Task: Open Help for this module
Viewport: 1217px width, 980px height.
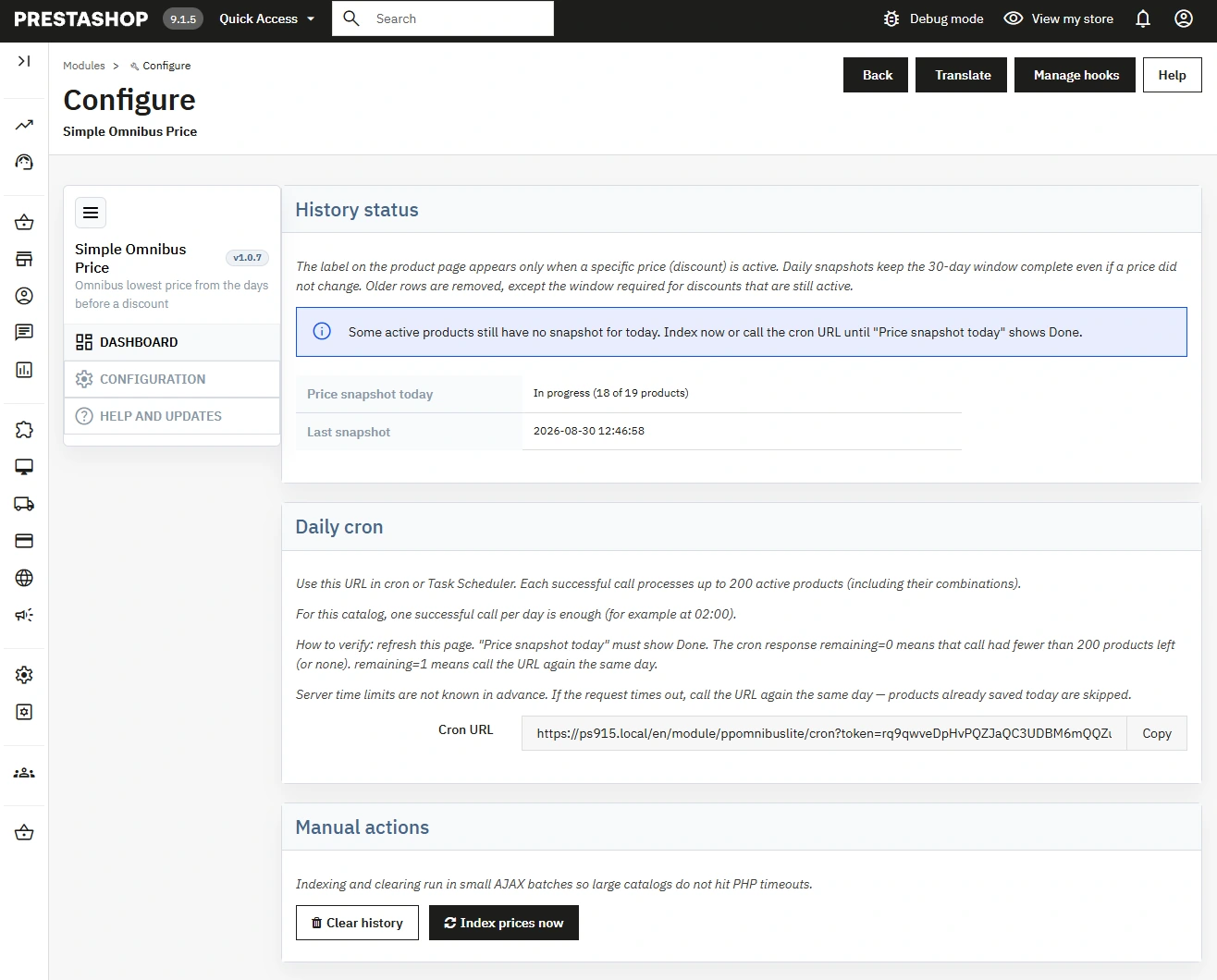Action: click(1172, 75)
